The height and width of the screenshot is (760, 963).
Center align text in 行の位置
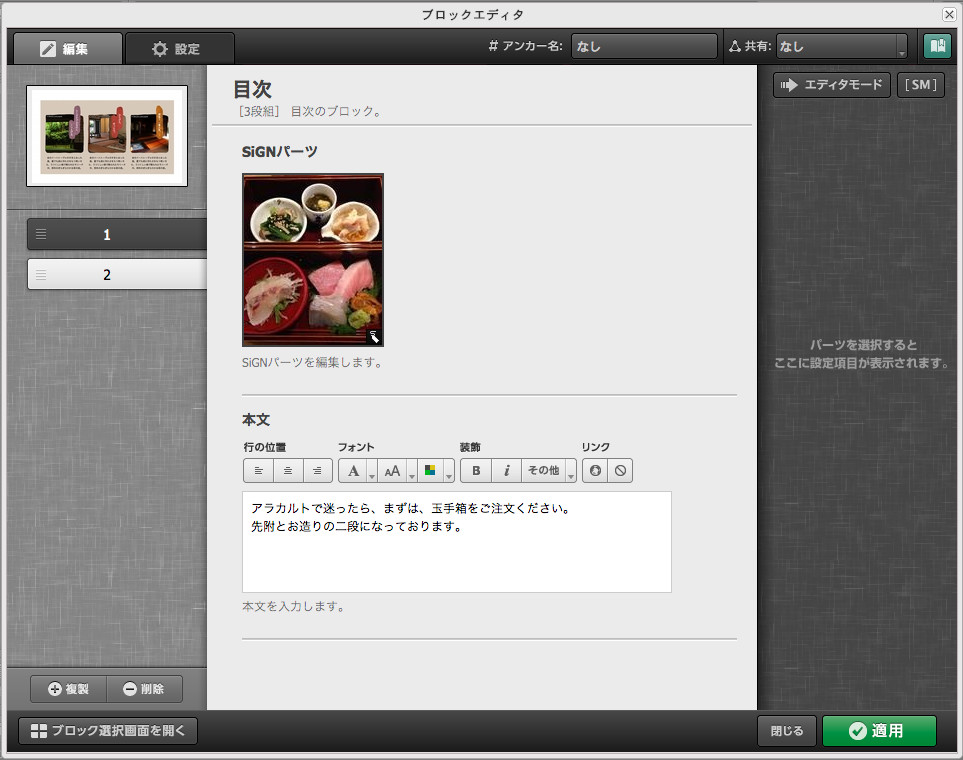pyautogui.click(x=288, y=471)
